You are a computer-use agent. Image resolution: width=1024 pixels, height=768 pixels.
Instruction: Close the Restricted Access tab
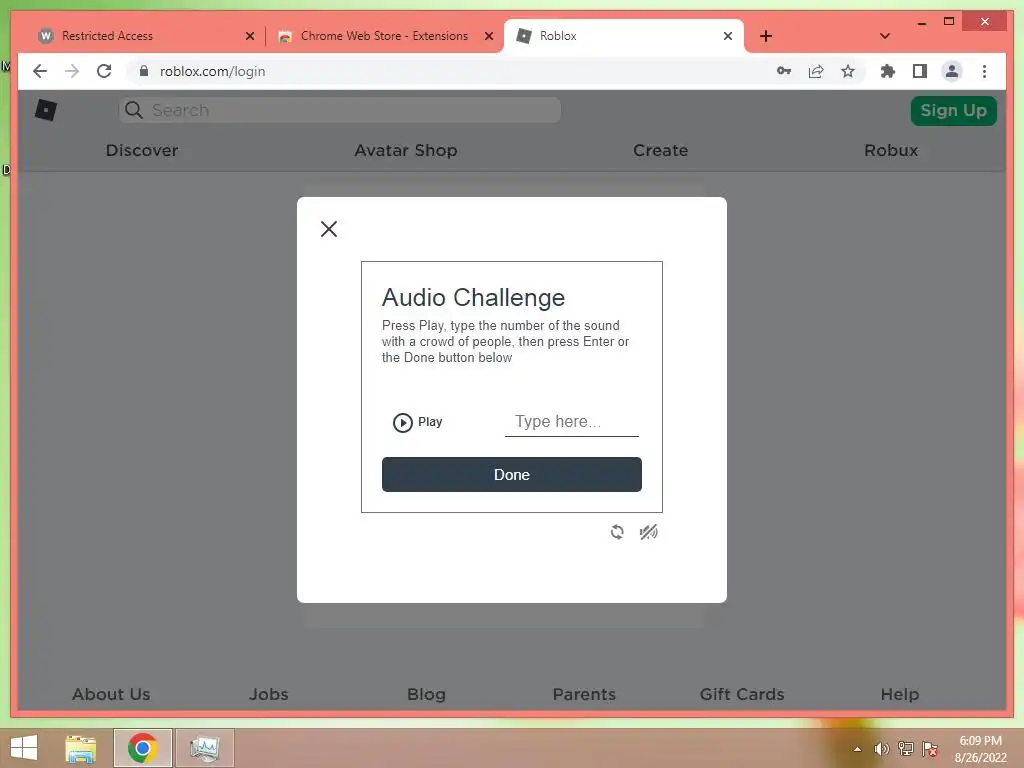click(249, 36)
